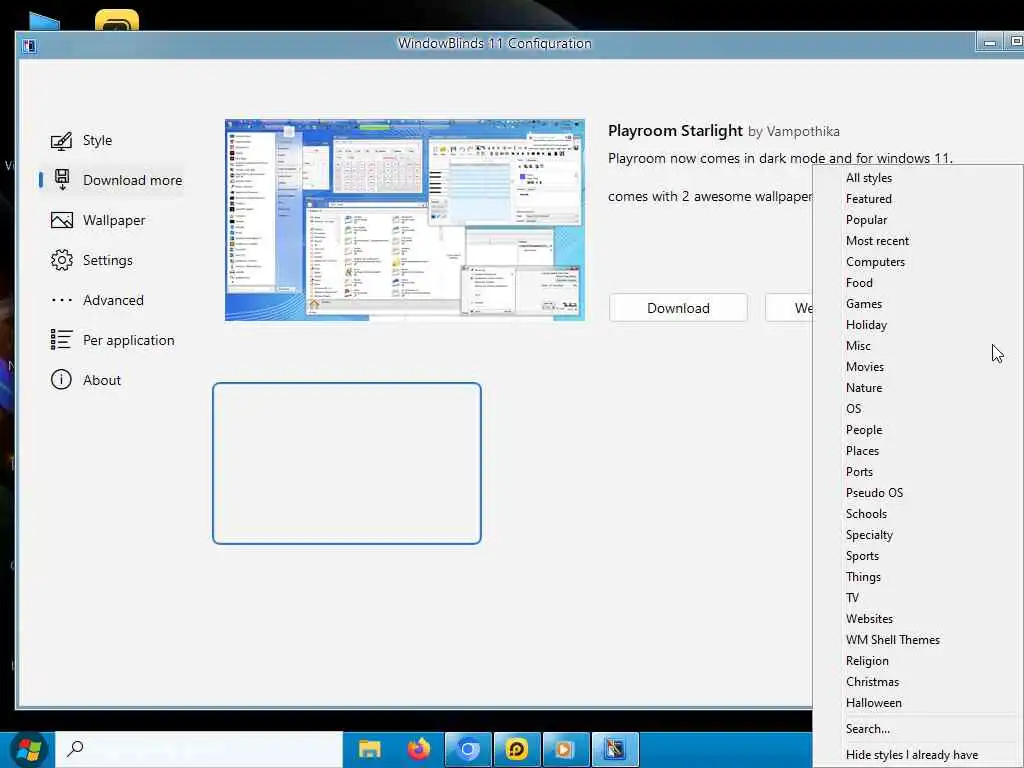Open the orange media player taskbar icon
The image size is (1024, 768).
tap(565, 749)
